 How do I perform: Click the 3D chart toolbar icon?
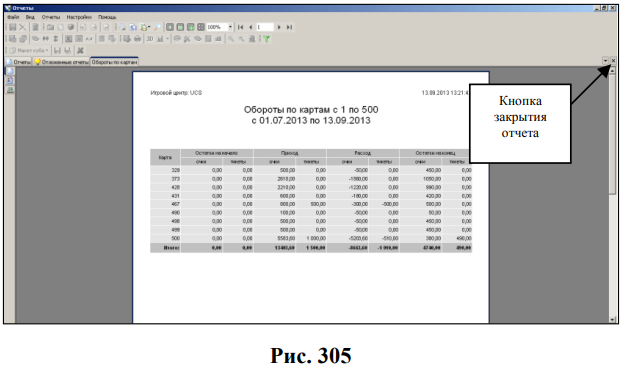150,39
